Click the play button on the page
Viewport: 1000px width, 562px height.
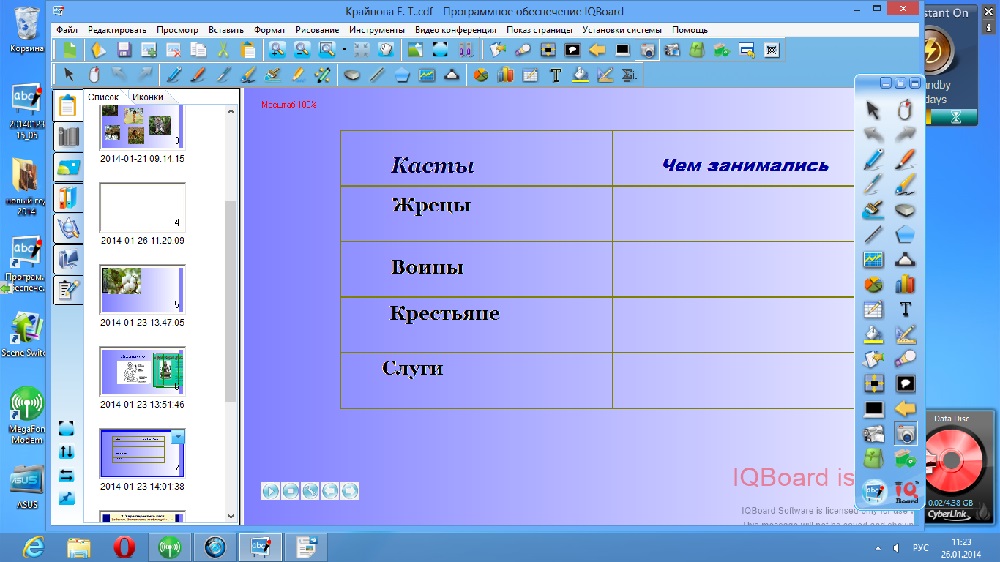pyautogui.click(x=270, y=491)
